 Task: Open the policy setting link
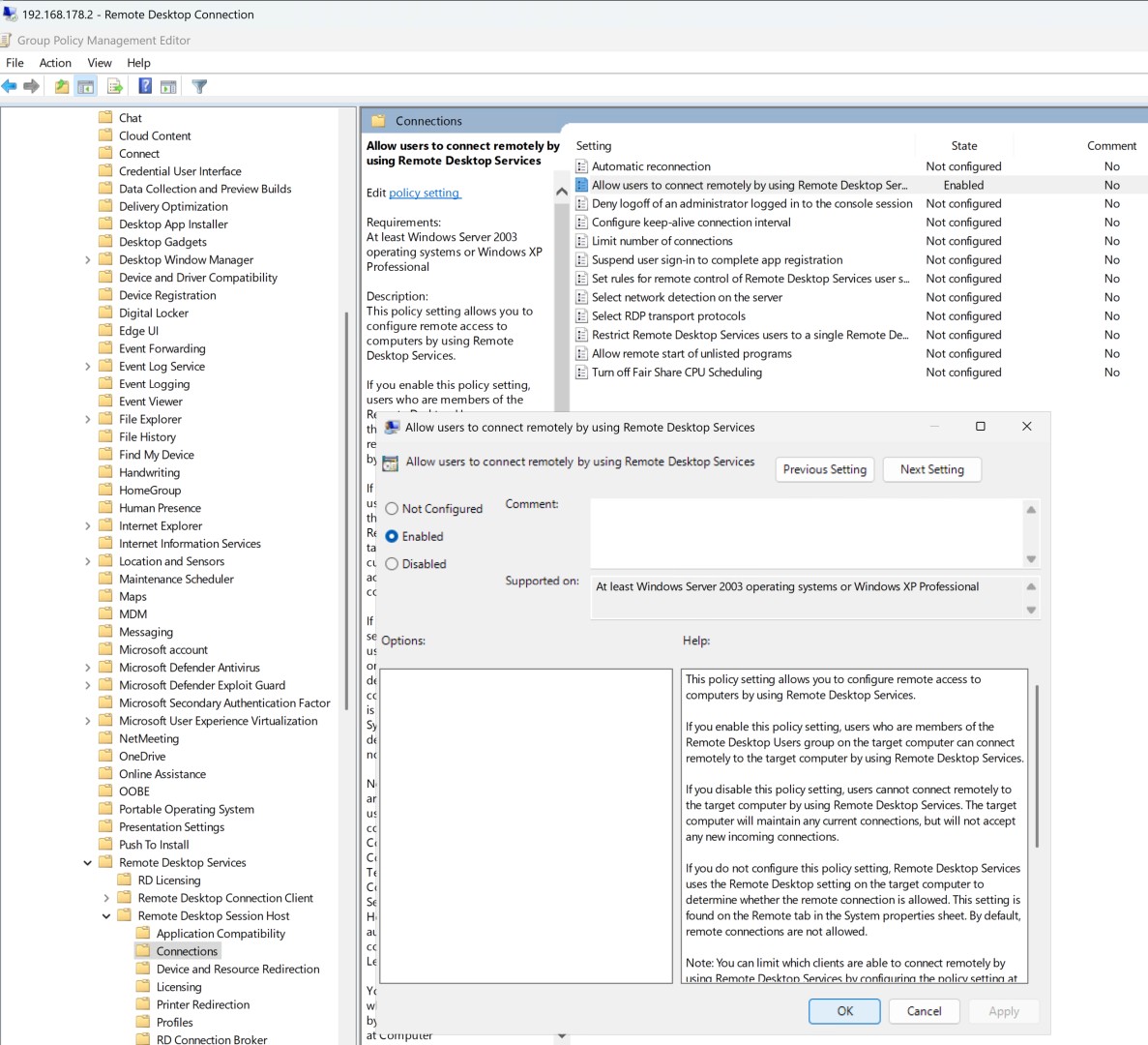tap(424, 193)
